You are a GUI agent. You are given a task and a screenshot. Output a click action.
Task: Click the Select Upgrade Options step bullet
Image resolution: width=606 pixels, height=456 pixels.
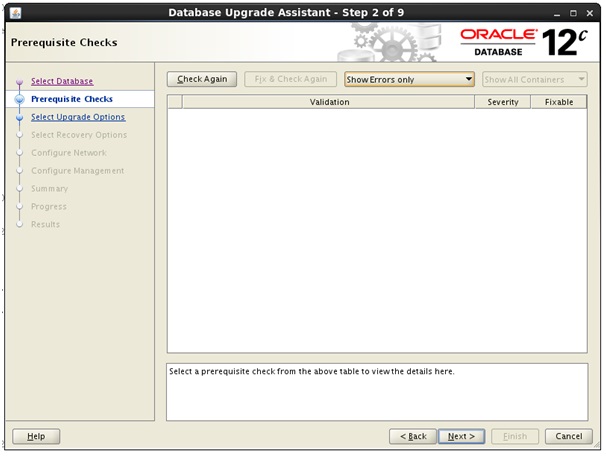pyautogui.click(x=19, y=117)
